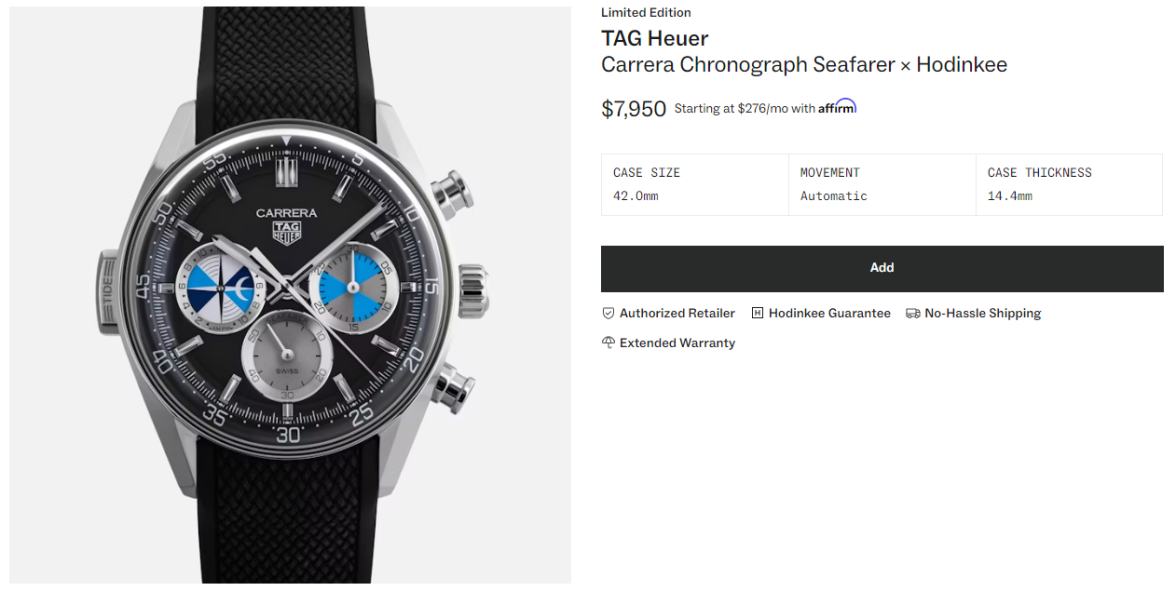Select the Carrera Chronograph Seafarer × Hodinkee title
1176x591 pixels.
803,65
